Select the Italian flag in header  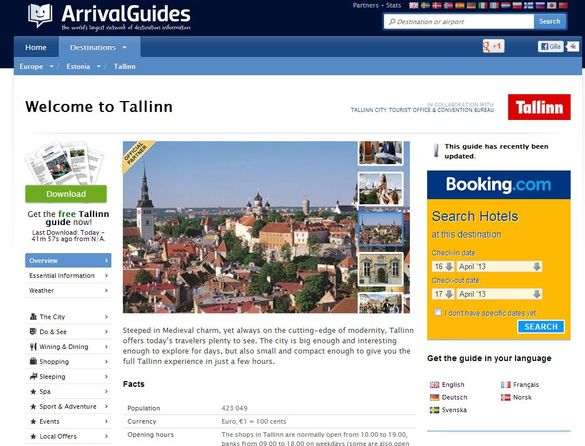click(x=483, y=5)
